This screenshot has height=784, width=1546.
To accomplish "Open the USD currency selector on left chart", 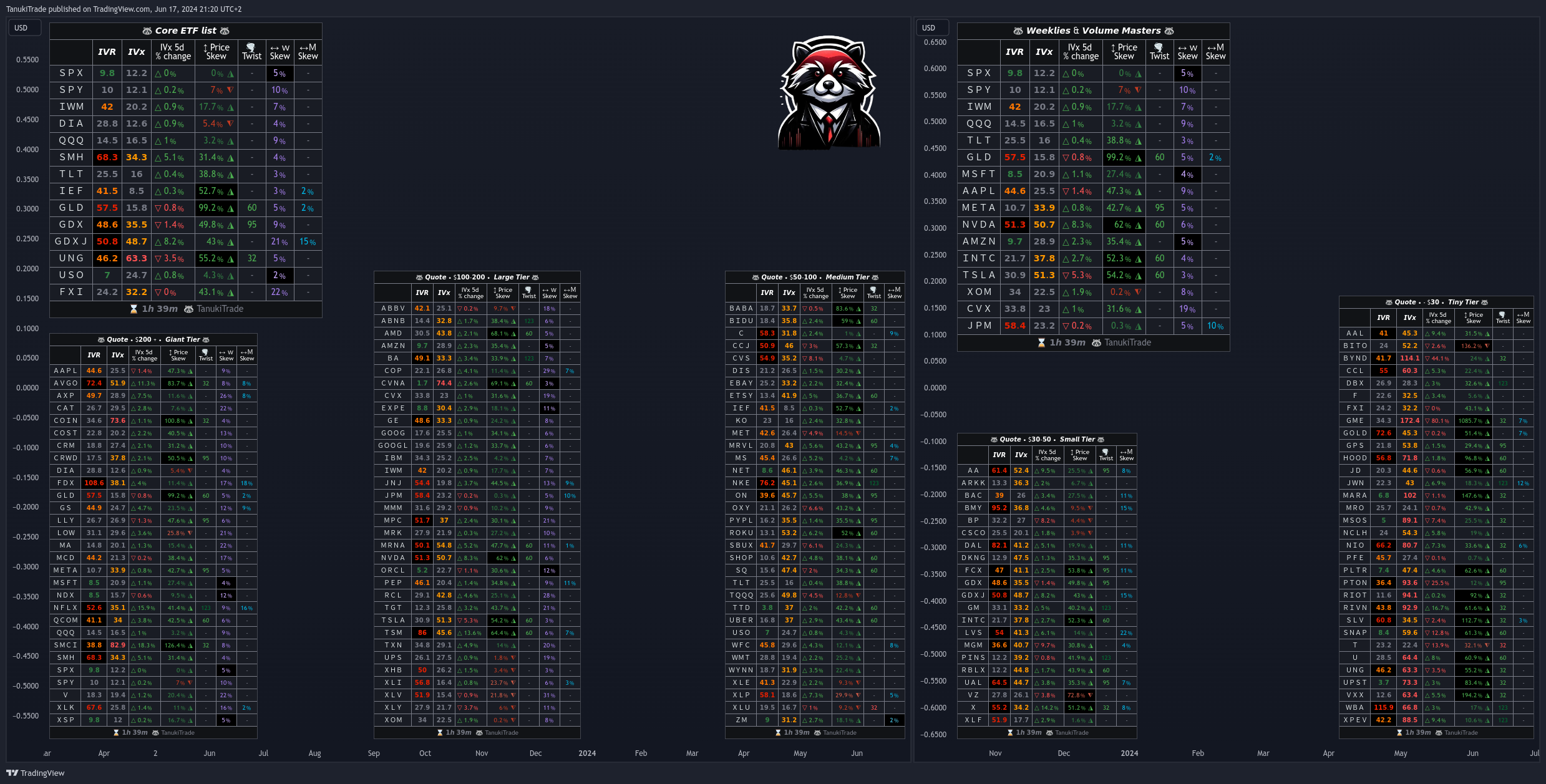I will 25,27.
